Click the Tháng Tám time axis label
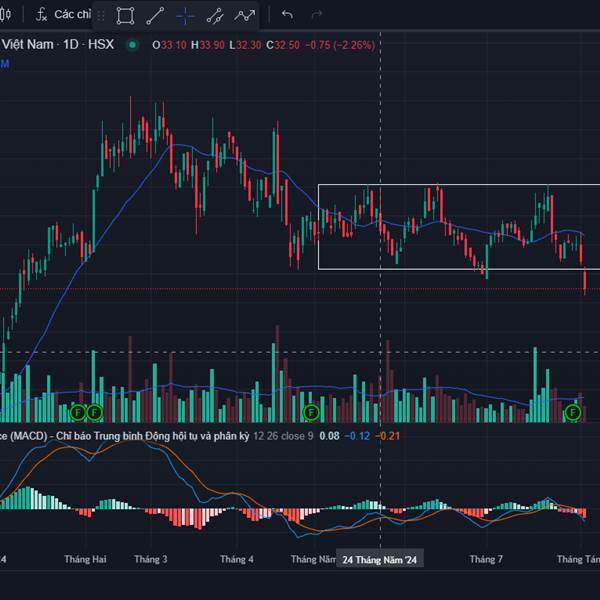This screenshot has width=600, height=600. tap(578, 559)
